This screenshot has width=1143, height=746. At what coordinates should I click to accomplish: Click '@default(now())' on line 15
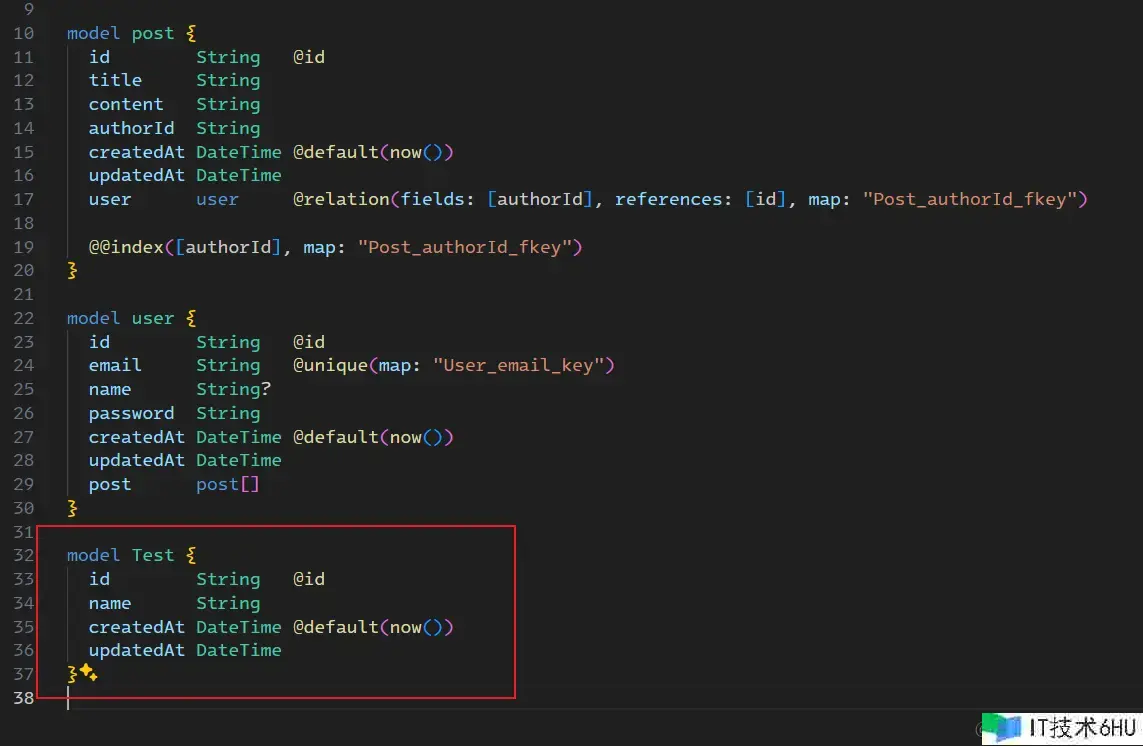pos(373,152)
